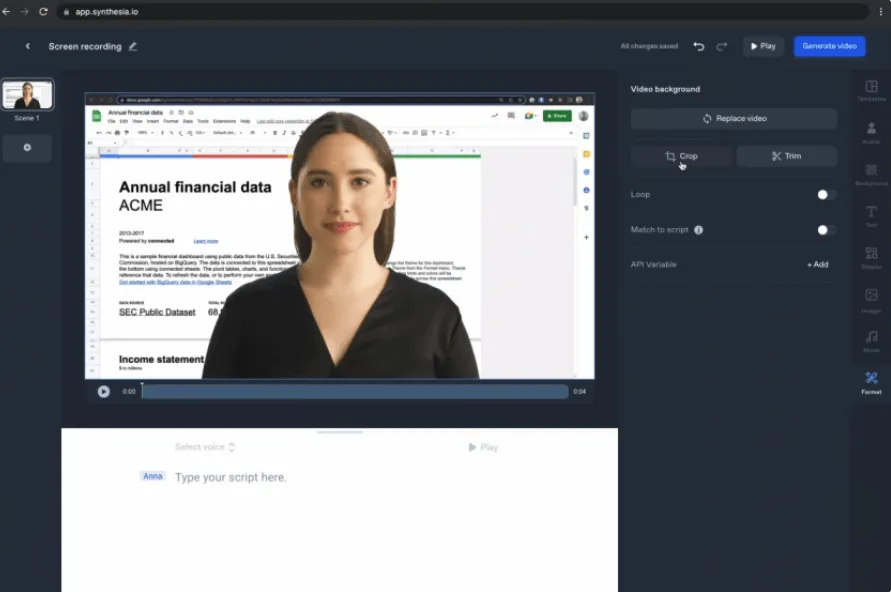Click the Generate video button
This screenshot has height=592, width=891.
(x=829, y=46)
